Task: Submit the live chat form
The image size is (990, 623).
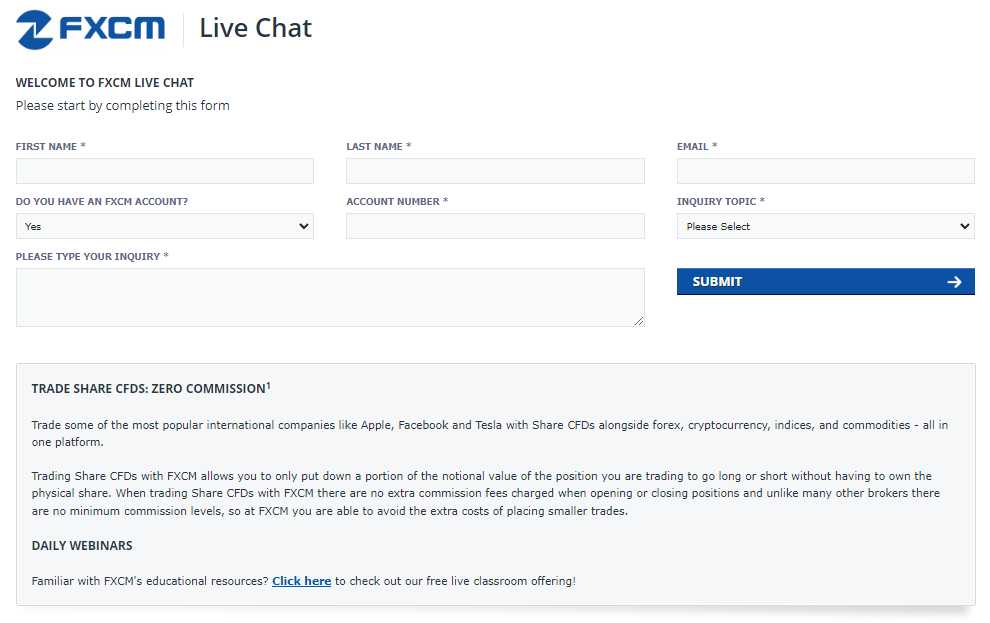Action: [x=825, y=282]
